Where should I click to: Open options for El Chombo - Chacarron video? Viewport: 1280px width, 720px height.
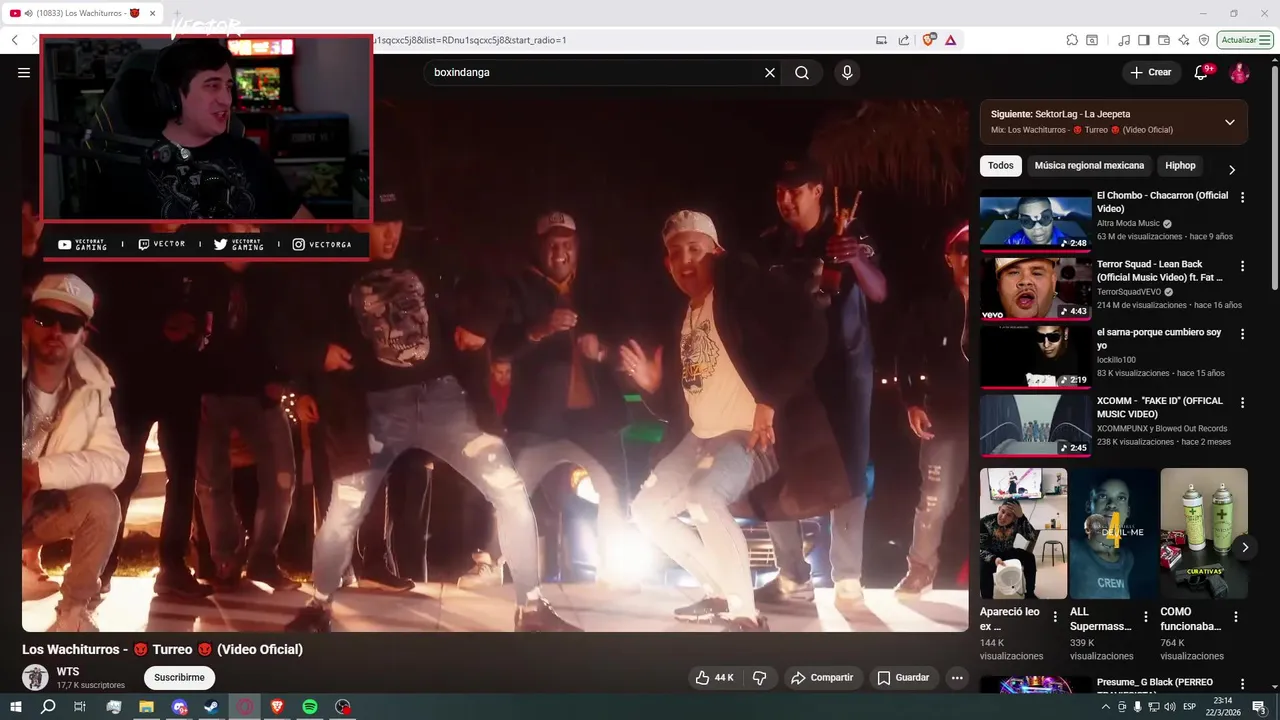click(x=1243, y=198)
